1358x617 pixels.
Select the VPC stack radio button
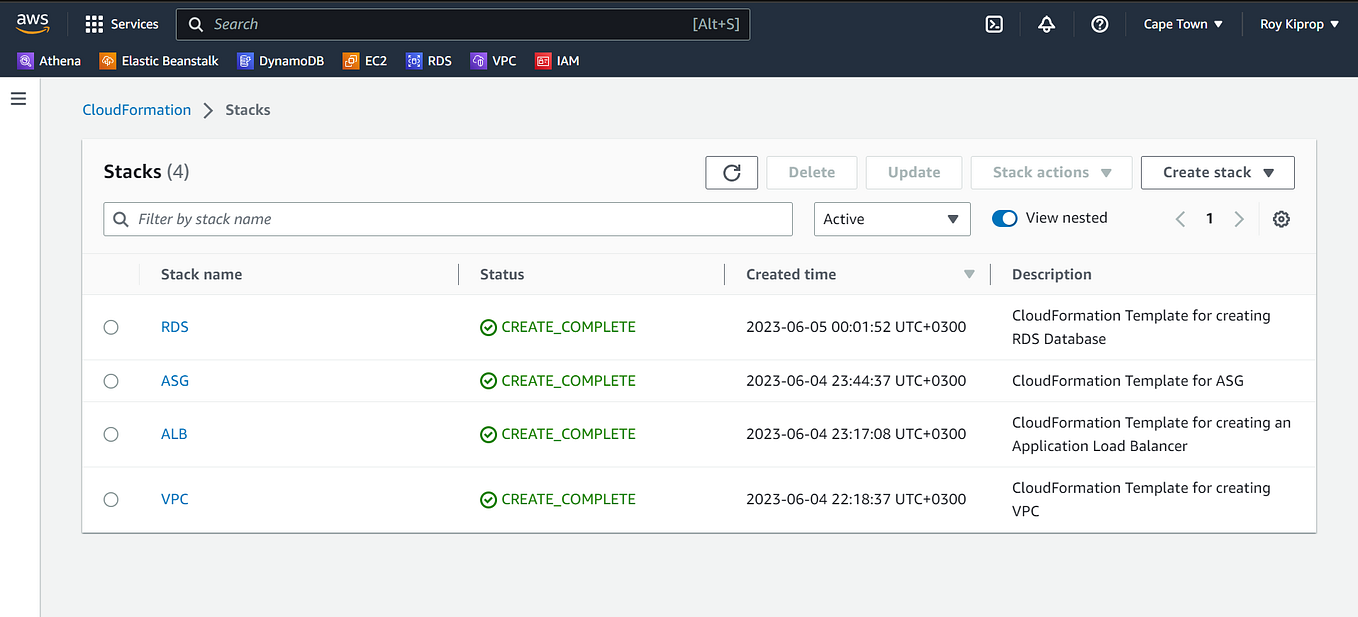coord(110,499)
